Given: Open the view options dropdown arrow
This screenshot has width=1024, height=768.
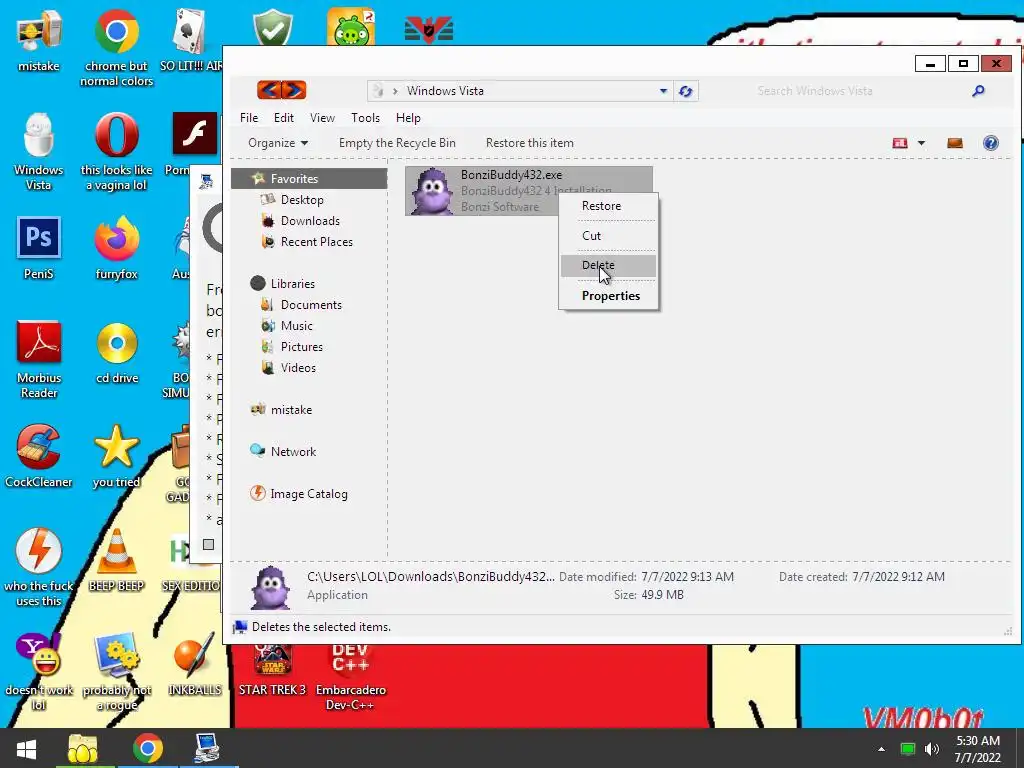Looking at the screenshot, I should [921, 143].
